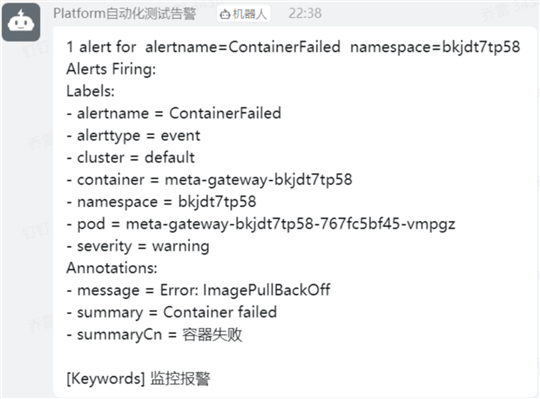Select the cluster = default line
The height and width of the screenshot is (399, 540).
click(131, 158)
